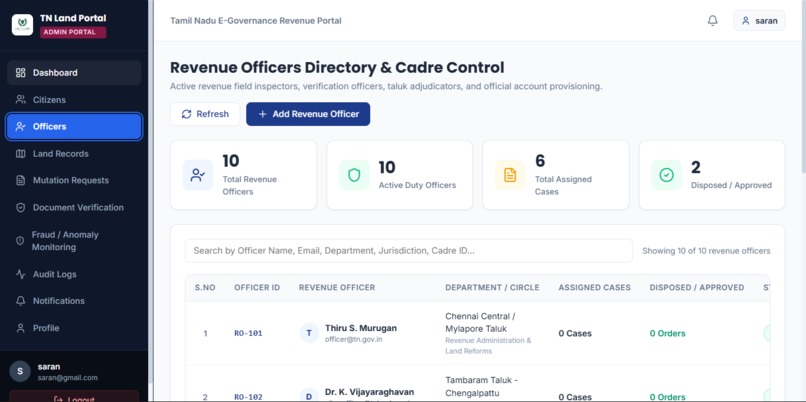Viewport: 806px width, 402px height.
Task: Click 0 Cases in RO-101 row
Action: (575, 333)
